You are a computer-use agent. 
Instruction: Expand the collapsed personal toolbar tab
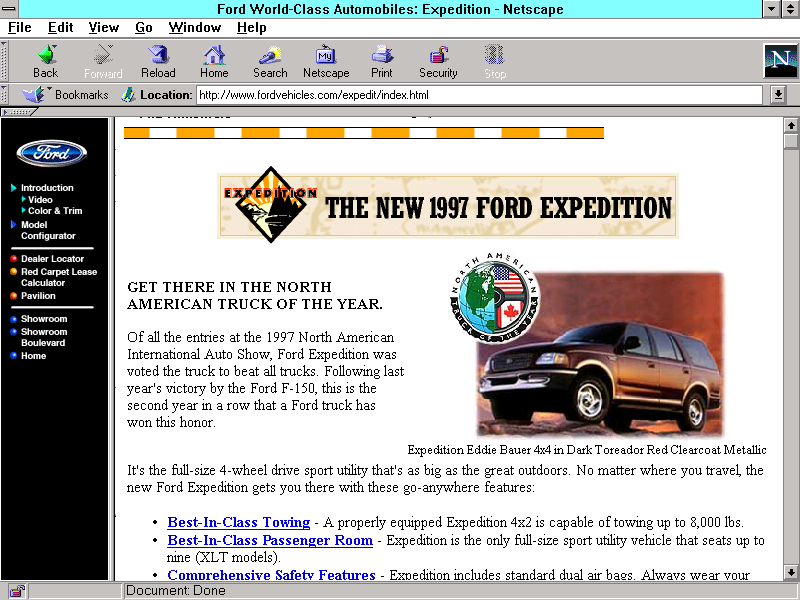click(18, 112)
